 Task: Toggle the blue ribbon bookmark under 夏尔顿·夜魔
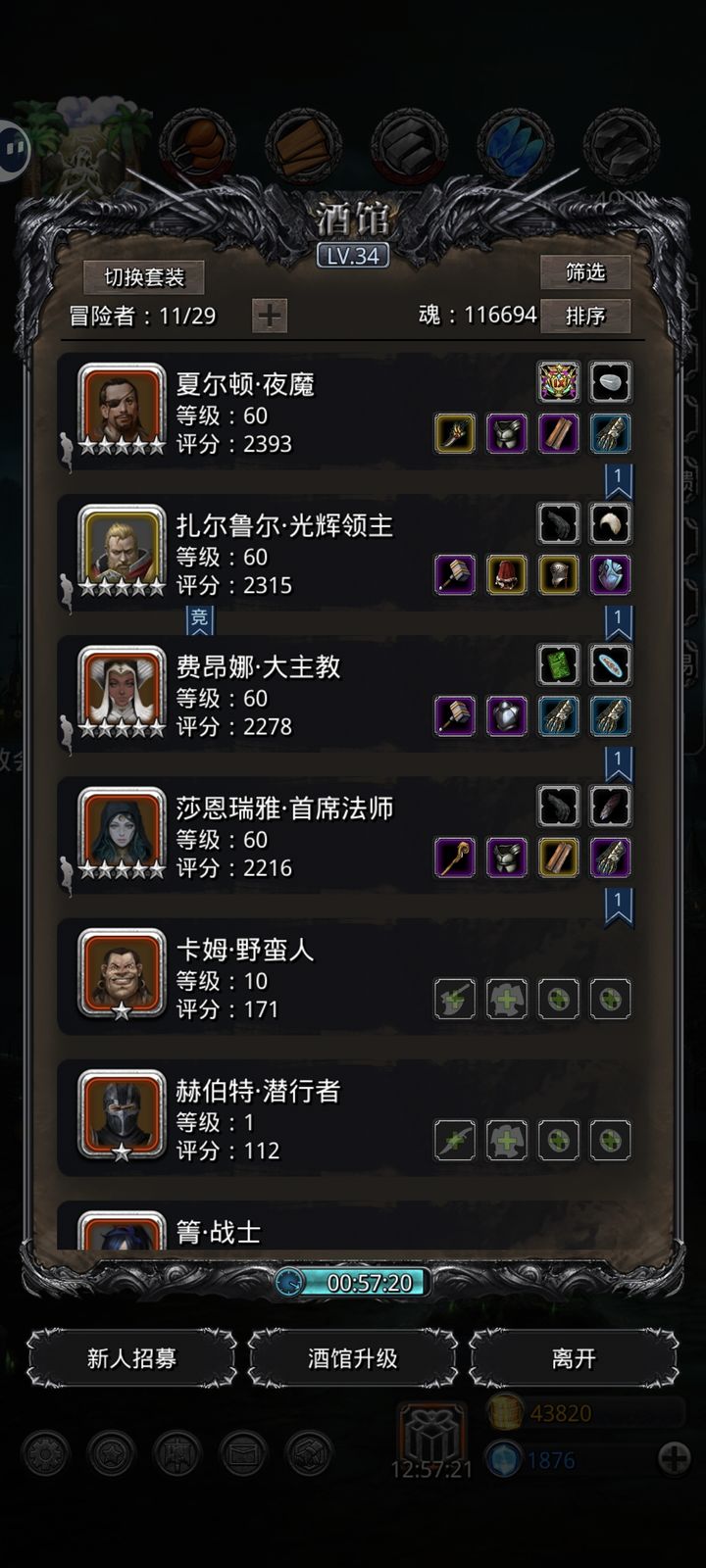point(618,483)
